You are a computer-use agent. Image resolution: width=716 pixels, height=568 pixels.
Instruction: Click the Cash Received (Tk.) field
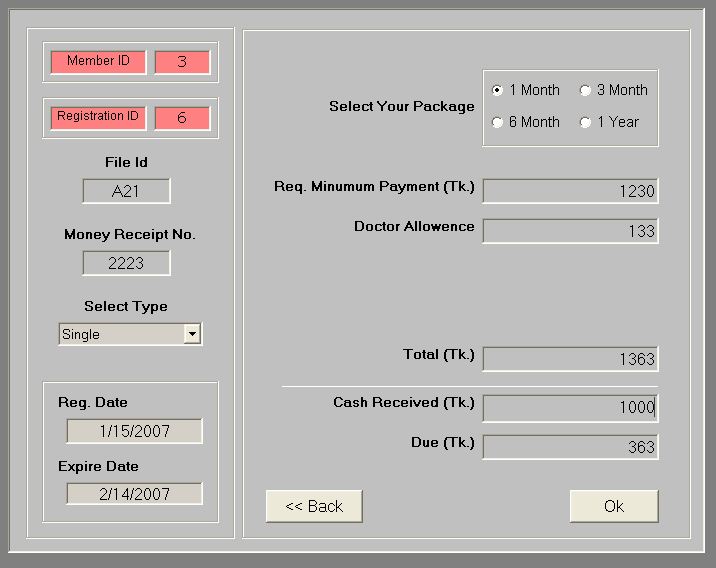click(x=570, y=407)
